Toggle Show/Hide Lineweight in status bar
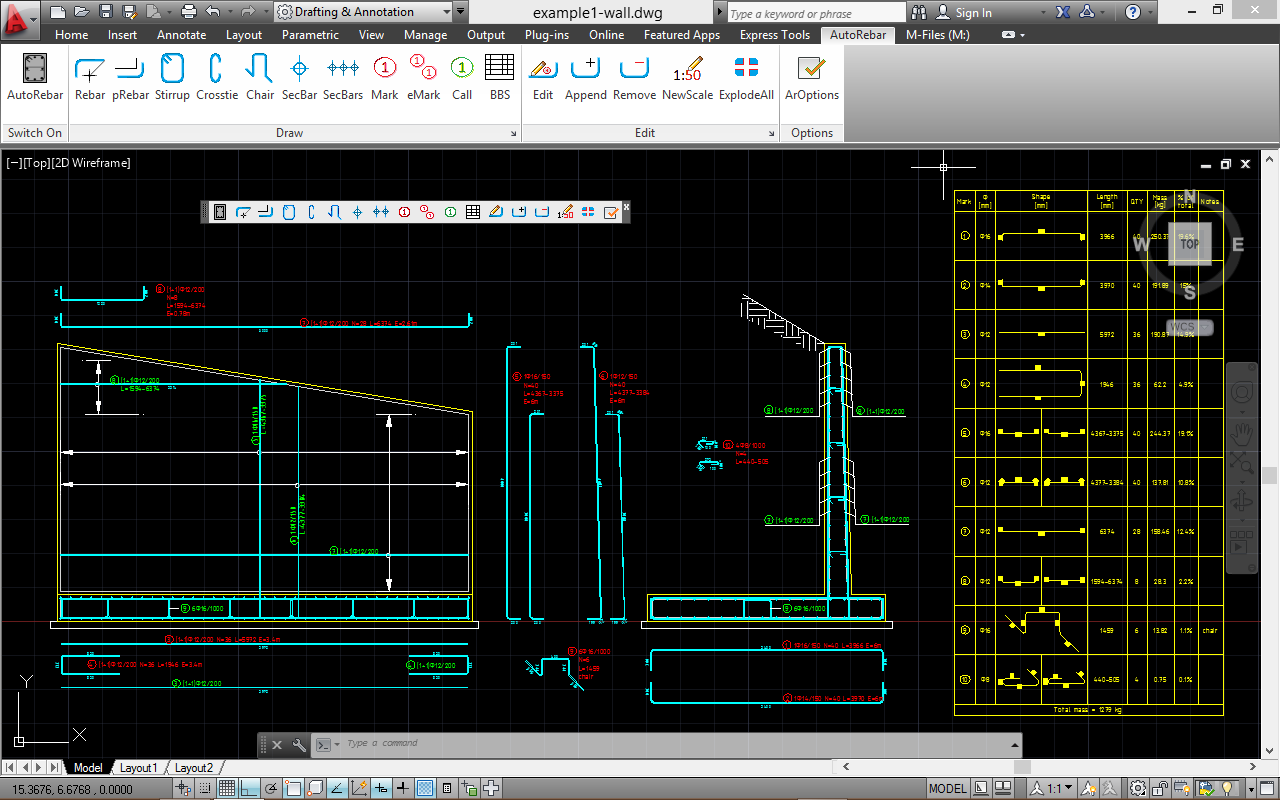Viewport: 1280px width, 800px height. (404, 789)
